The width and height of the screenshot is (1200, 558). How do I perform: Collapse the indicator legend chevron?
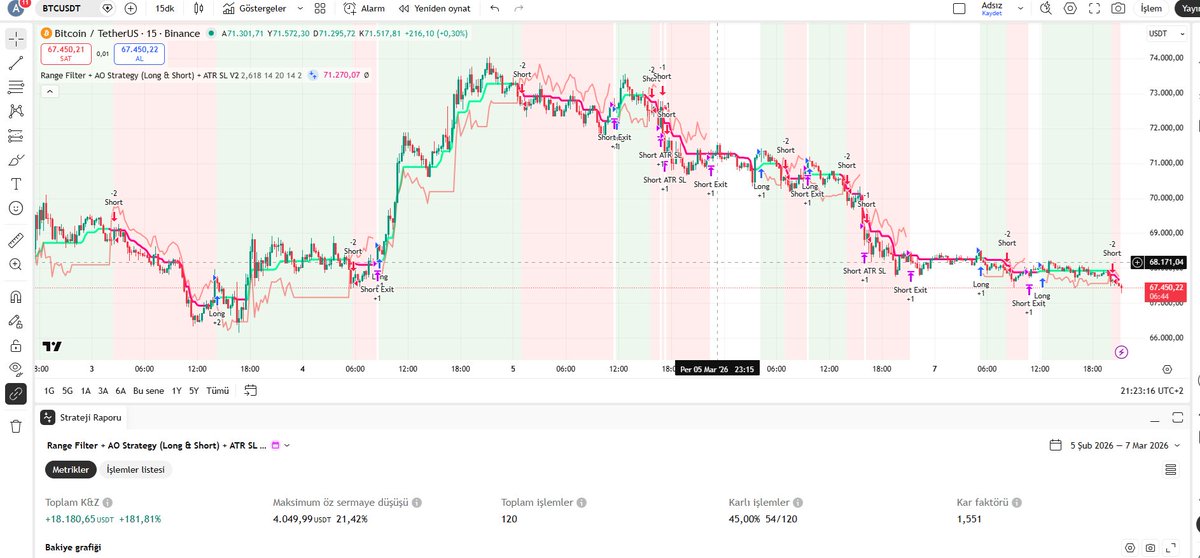tap(48, 92)
